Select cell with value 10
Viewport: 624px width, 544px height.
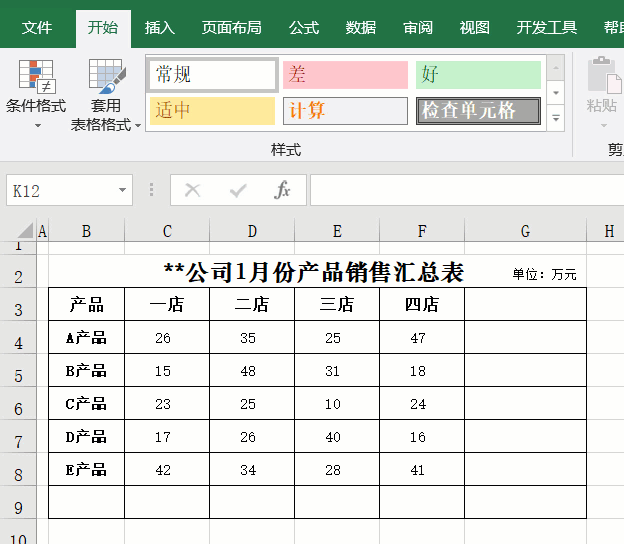(x=337, y=404)
